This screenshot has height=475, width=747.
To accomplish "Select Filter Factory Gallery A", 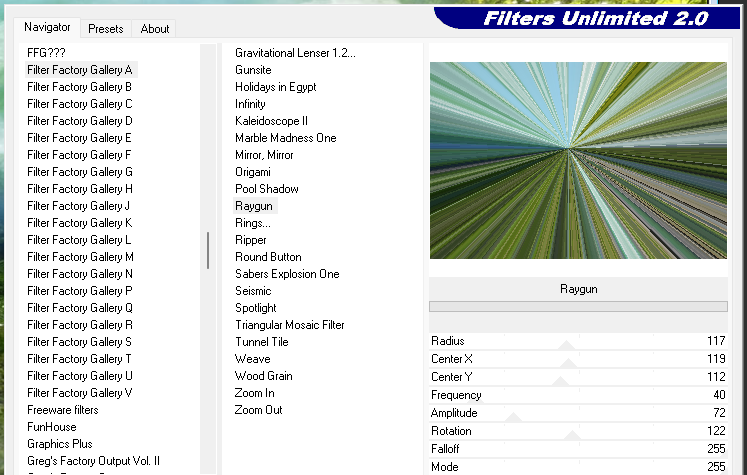I will pyautogui.click(x=80, y=70).
